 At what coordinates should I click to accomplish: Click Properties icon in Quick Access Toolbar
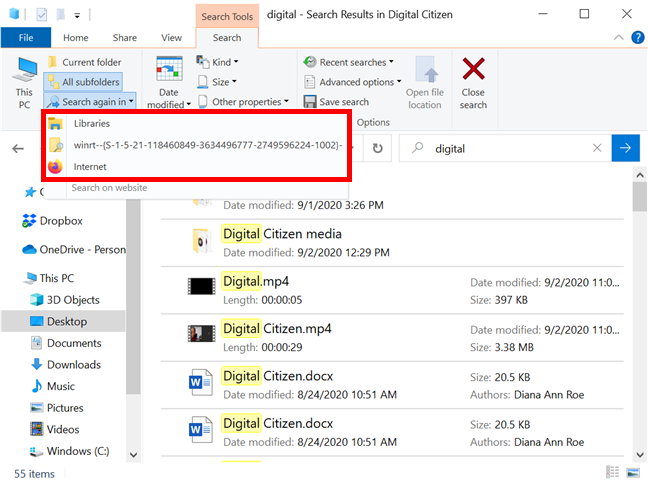(x=42, y=15)
